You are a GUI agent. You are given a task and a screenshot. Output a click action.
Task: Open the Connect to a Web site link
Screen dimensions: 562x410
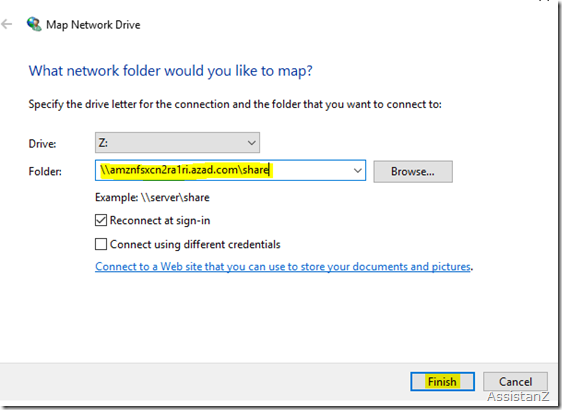tap(283, 267)
